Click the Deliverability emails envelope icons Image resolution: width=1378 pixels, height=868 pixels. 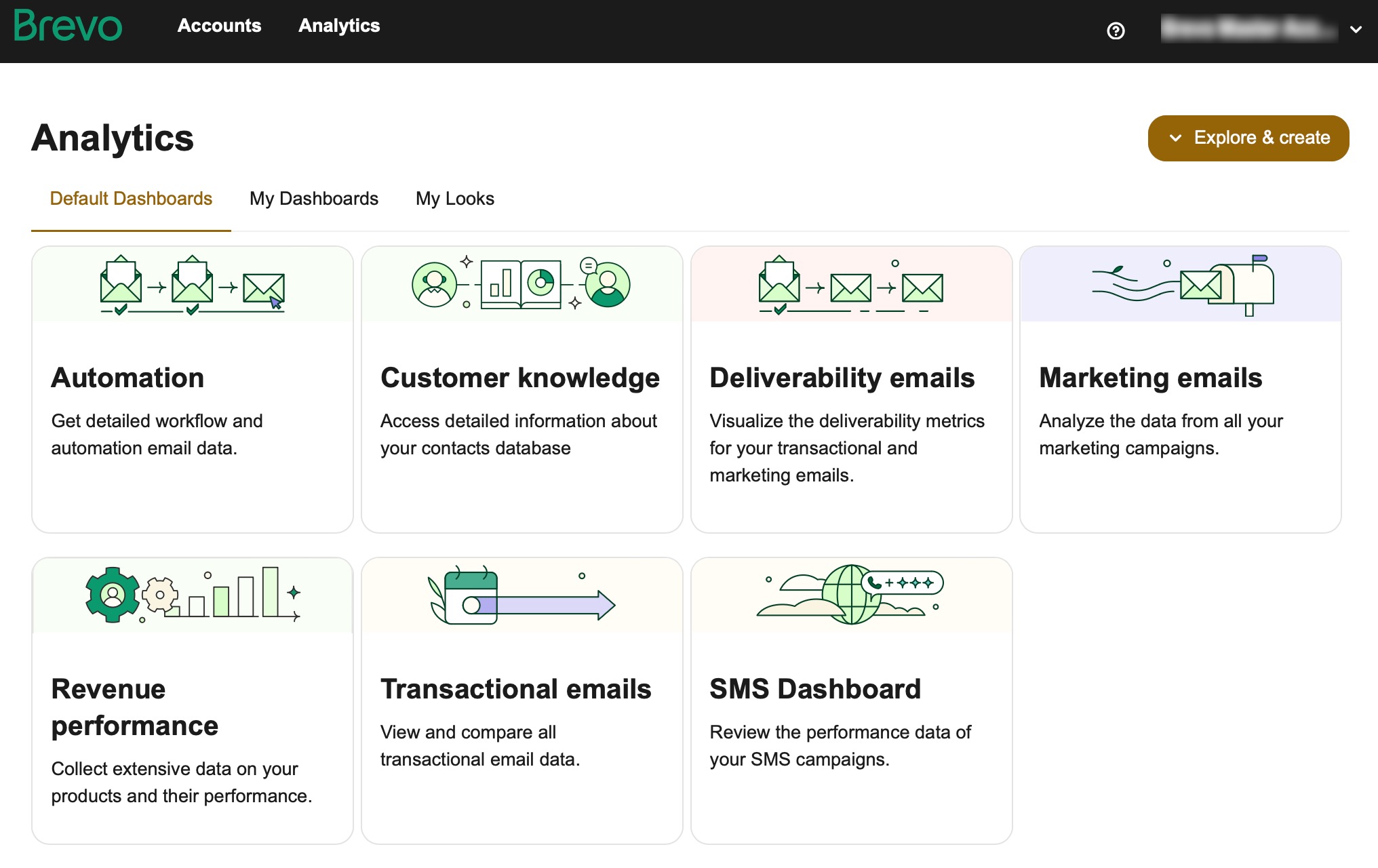coord(850,284)
